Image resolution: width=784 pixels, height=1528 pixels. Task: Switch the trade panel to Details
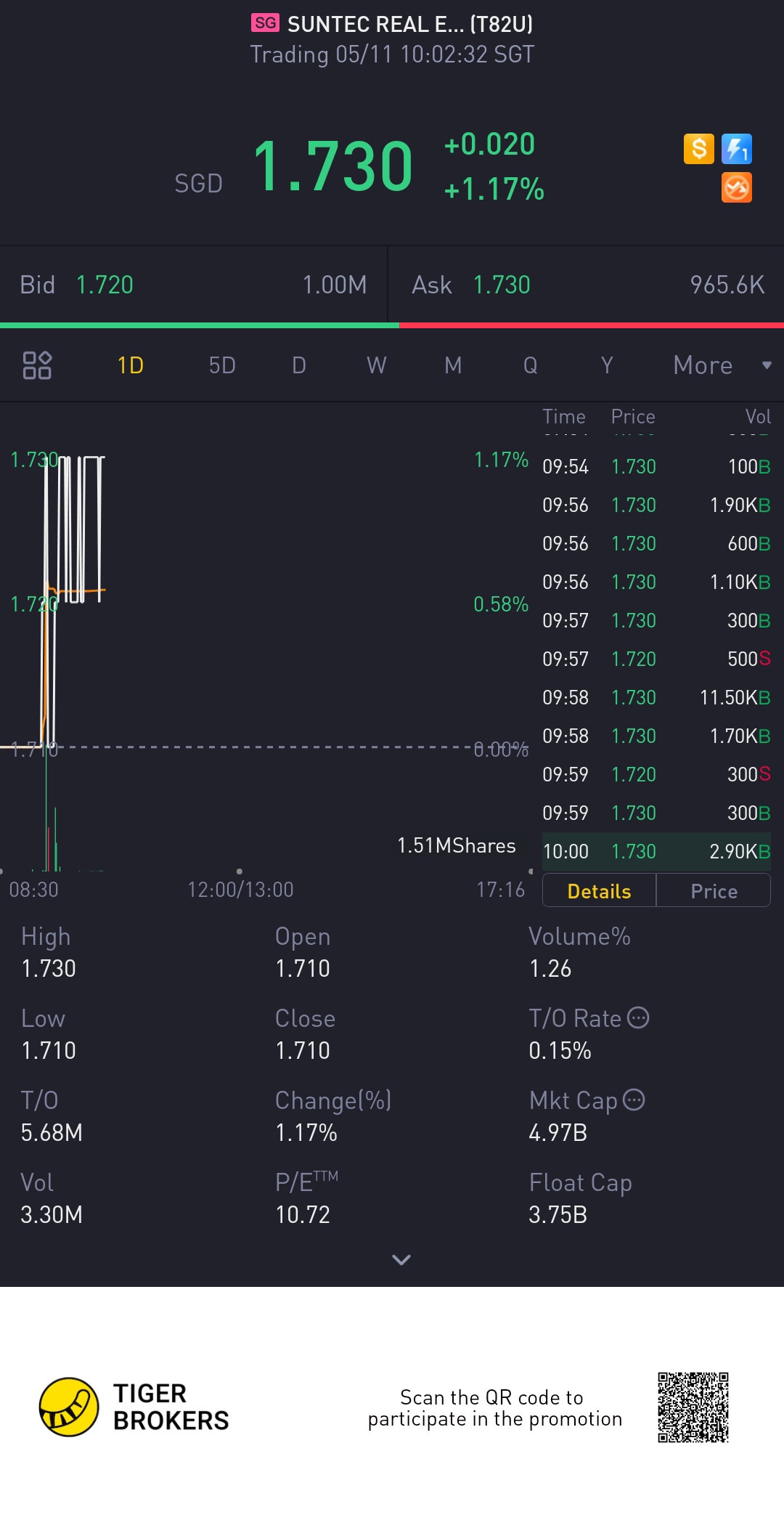click(x=599, y=891)
